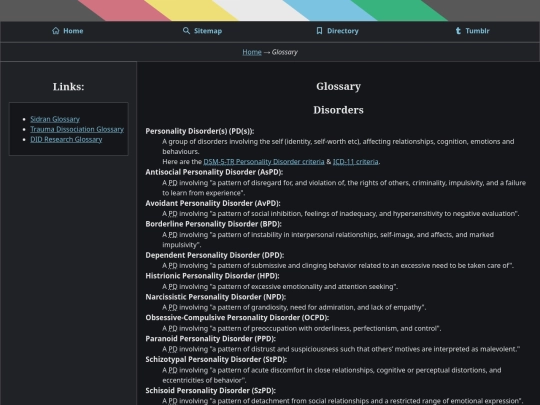Click PD abbreviation in the Paranoid definition
Viewport: 540px width, 405px height.
[x=173, y=349]
